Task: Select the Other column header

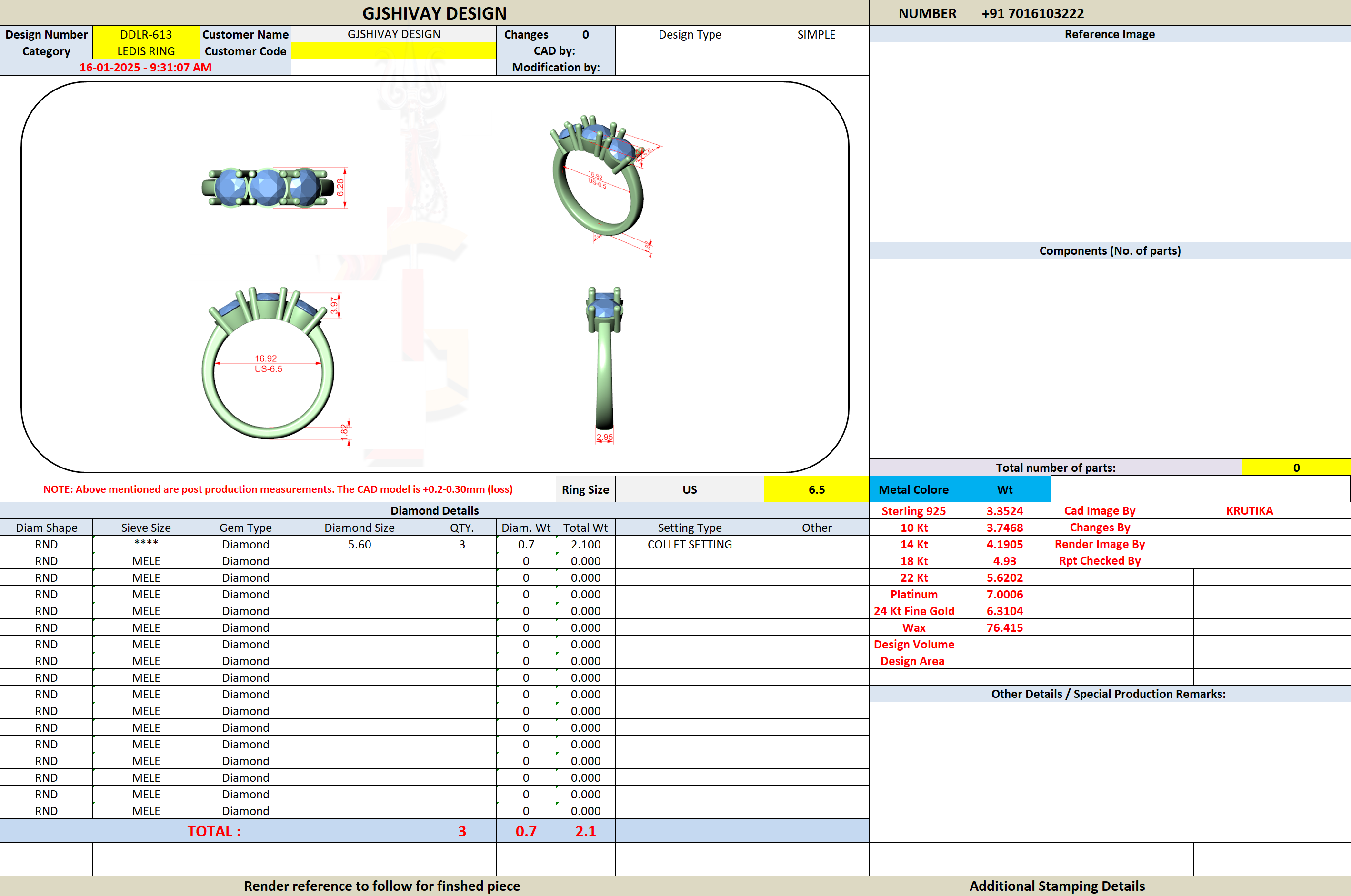Action: pos(816,528)
